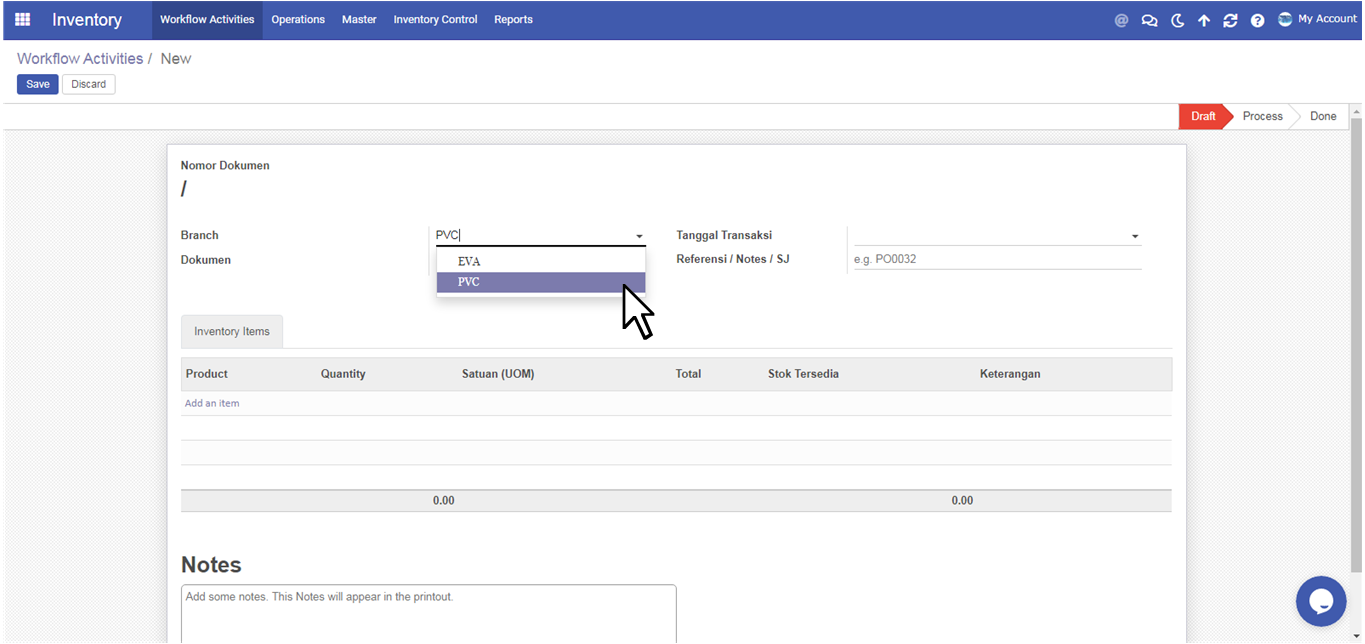
Task: Toggle dark mode moon icon
Action: [1177, 20]
